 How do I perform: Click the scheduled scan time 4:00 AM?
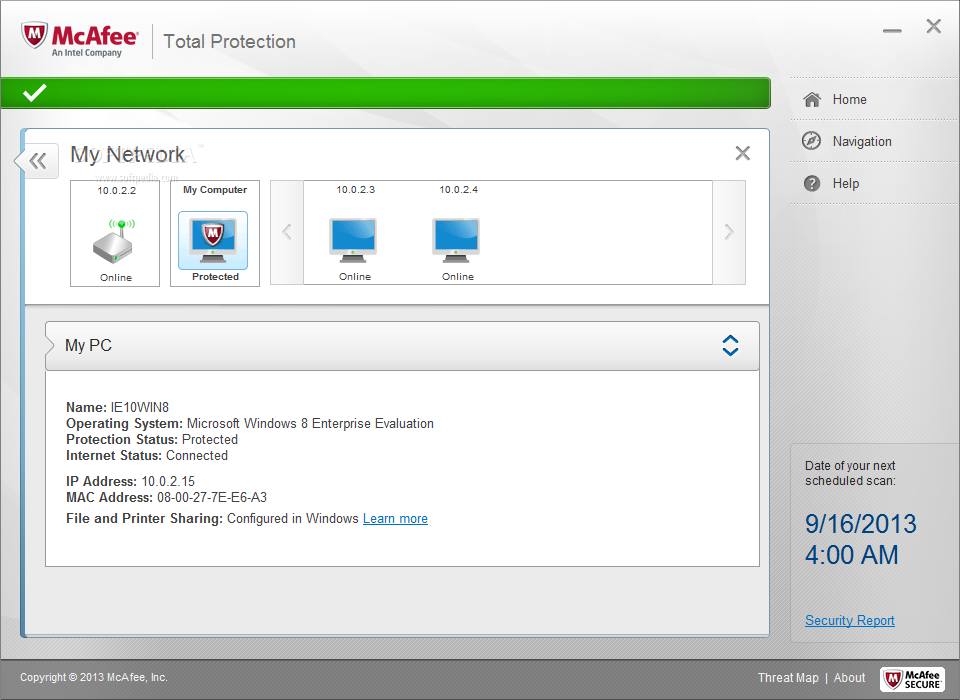(852, 555)
